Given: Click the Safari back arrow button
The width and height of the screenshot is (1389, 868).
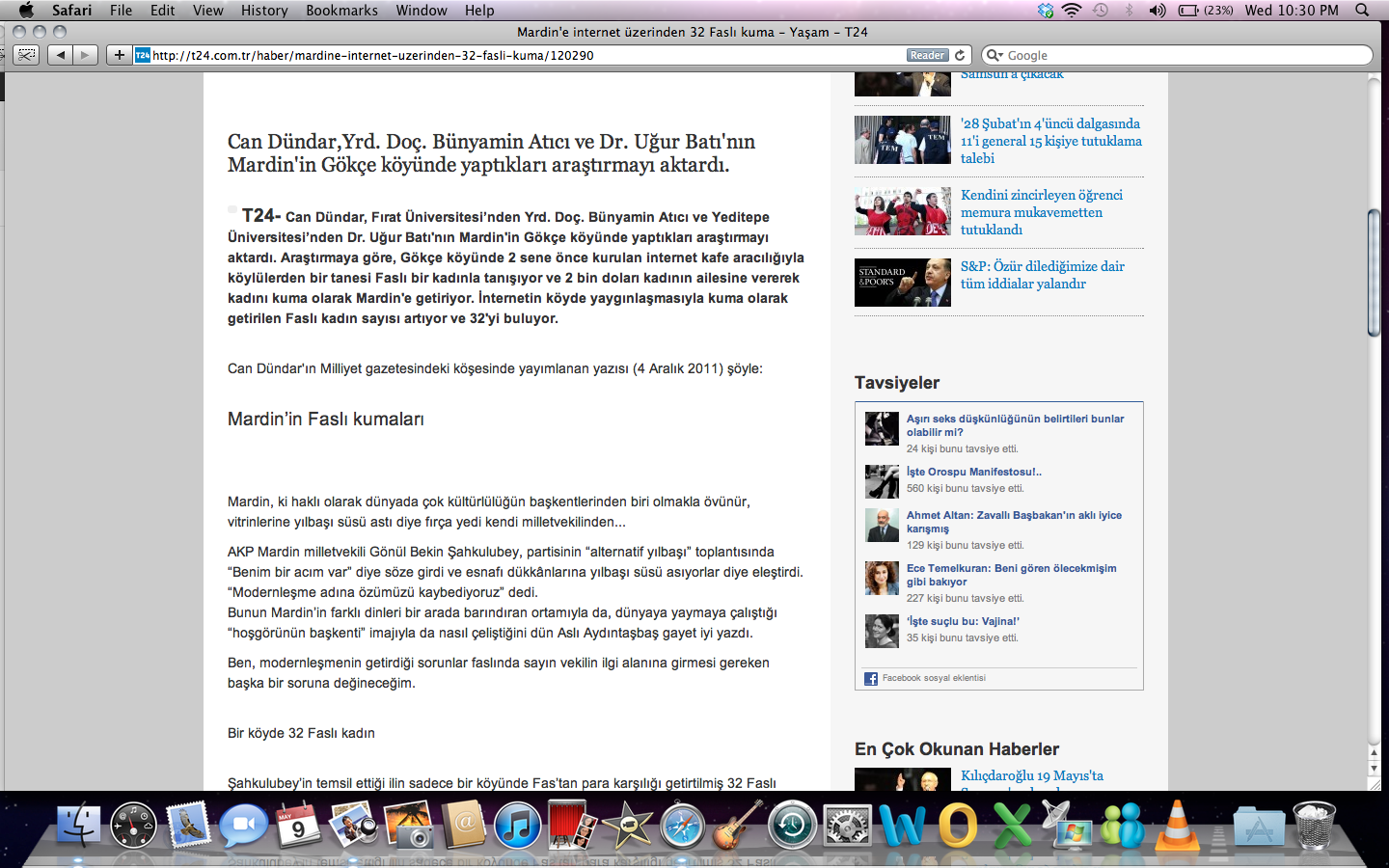Looking at the screenshot, I should coord(61,55).
